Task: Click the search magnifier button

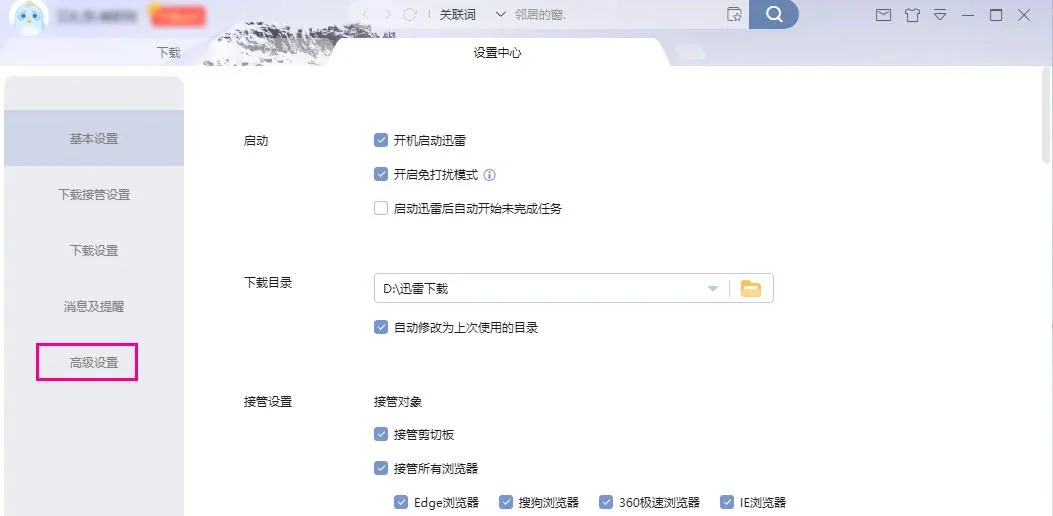Action: coord(773,14)
